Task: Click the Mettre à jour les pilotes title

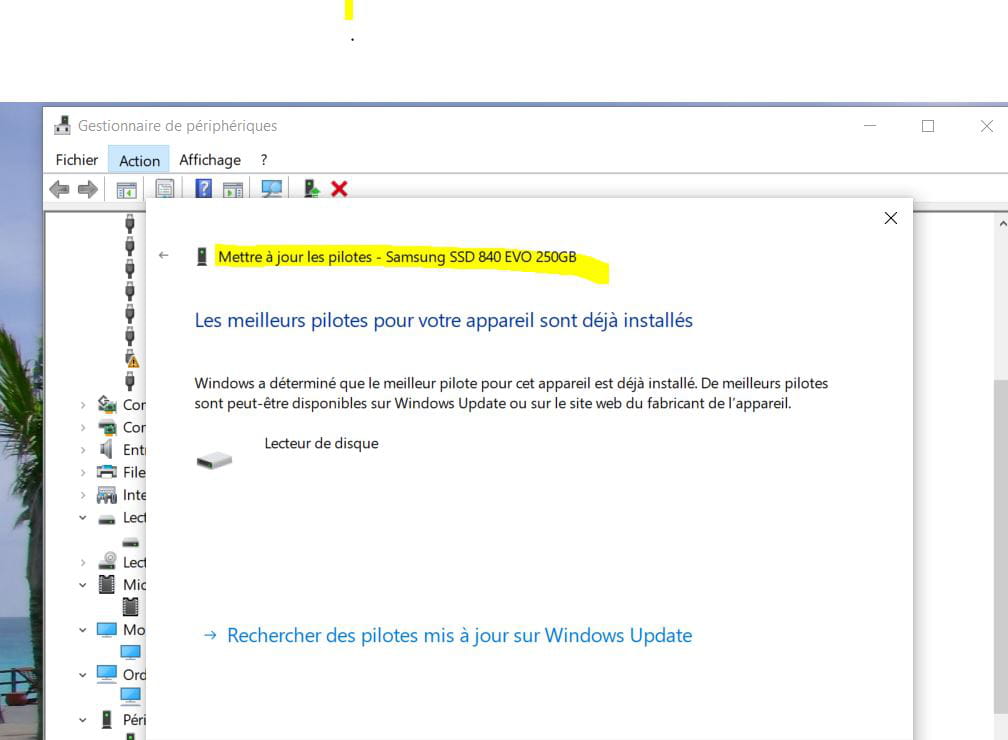Action: coord(397,257)
